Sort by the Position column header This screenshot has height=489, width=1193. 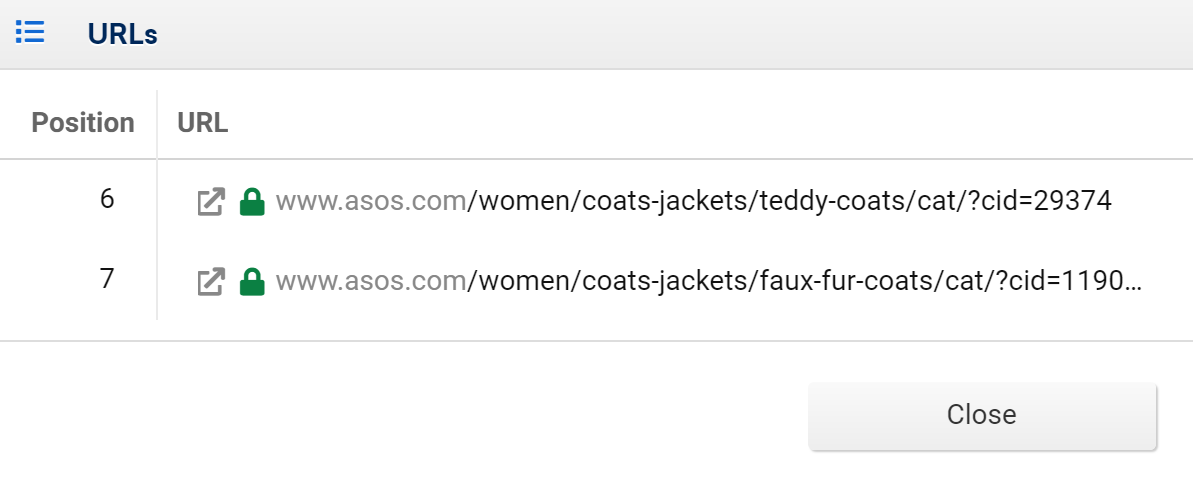click(x=83, y=123)
